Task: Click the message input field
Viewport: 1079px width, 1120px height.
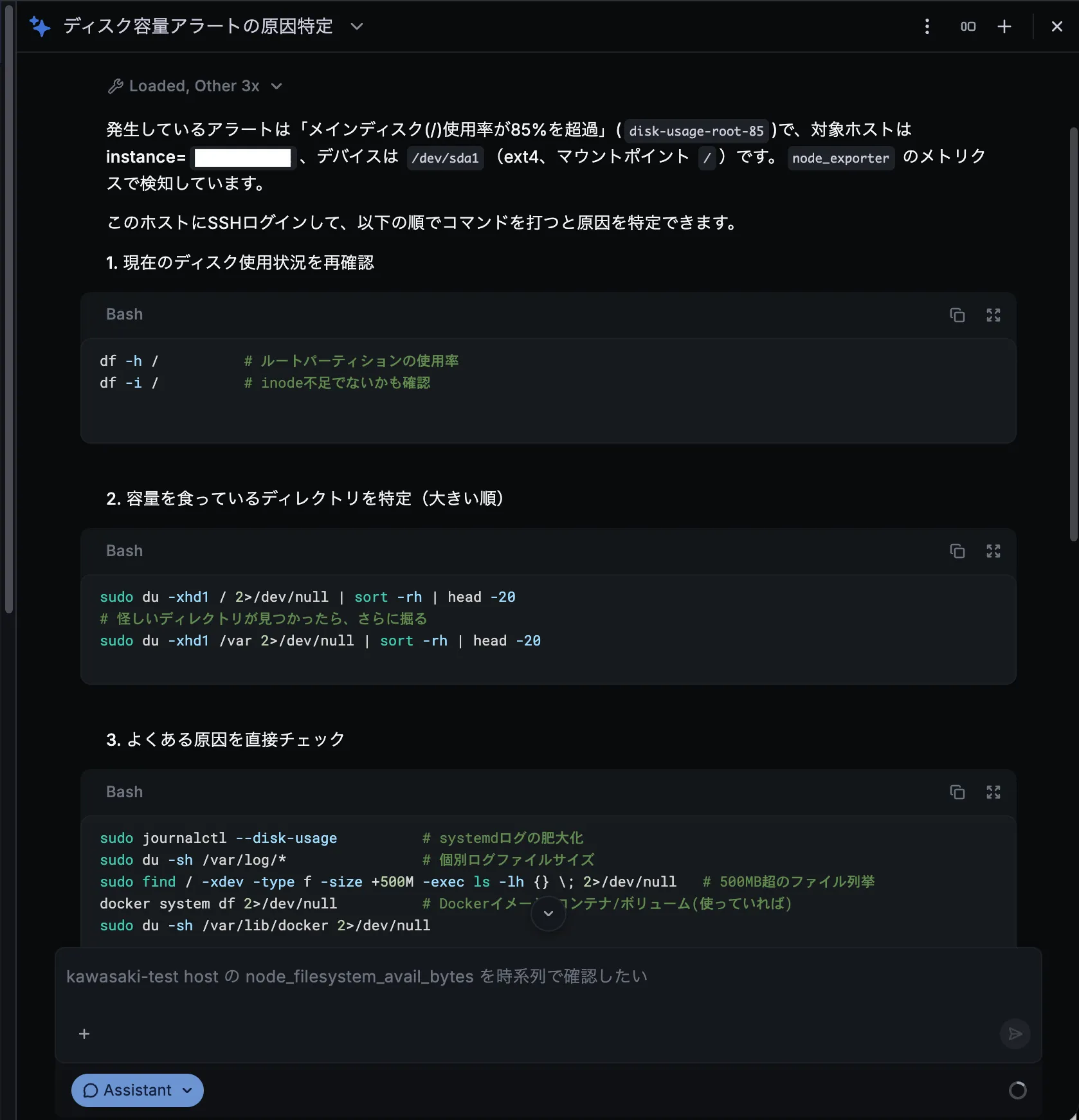Action: point(548,977)
